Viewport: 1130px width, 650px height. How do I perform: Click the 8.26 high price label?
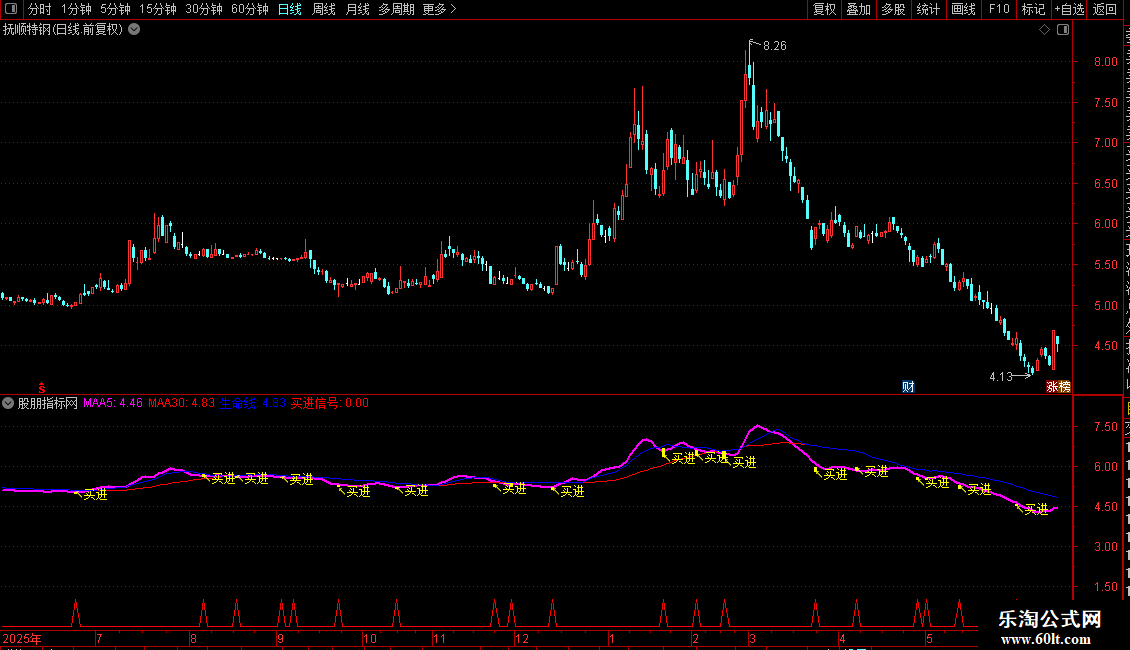click(x=775, y=46)
